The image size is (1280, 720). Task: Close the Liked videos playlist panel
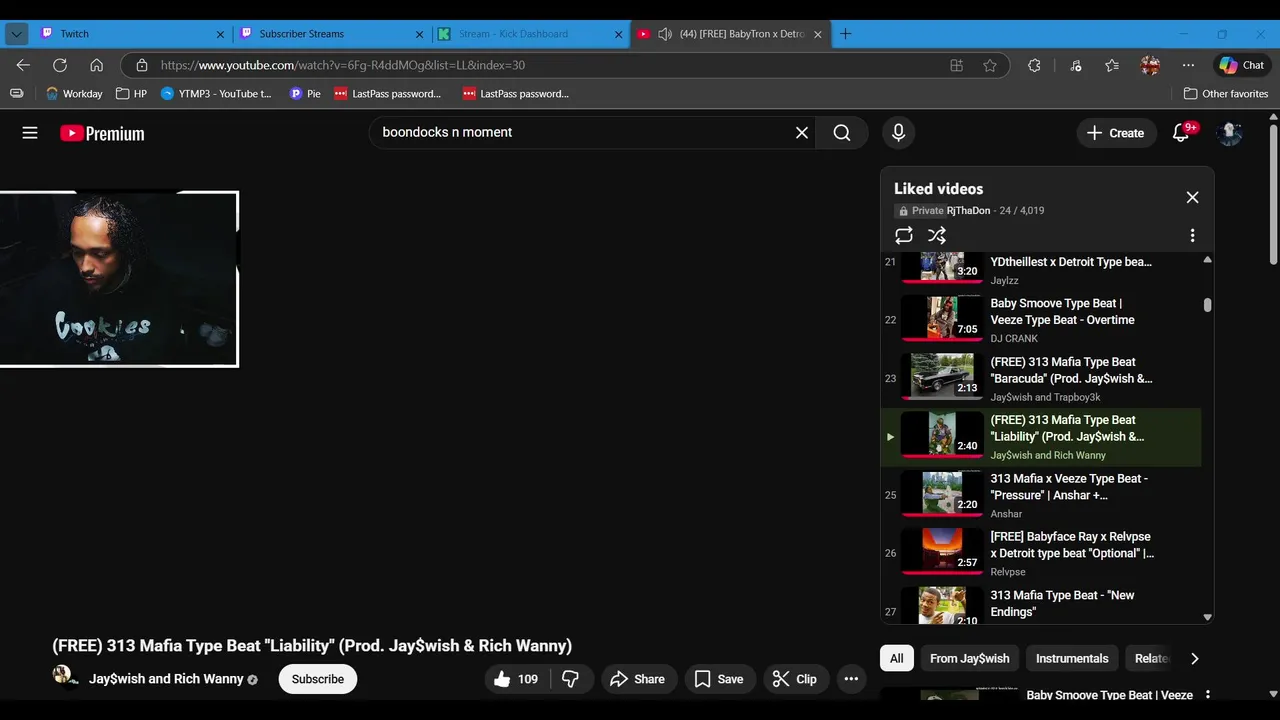[1192, 197]
